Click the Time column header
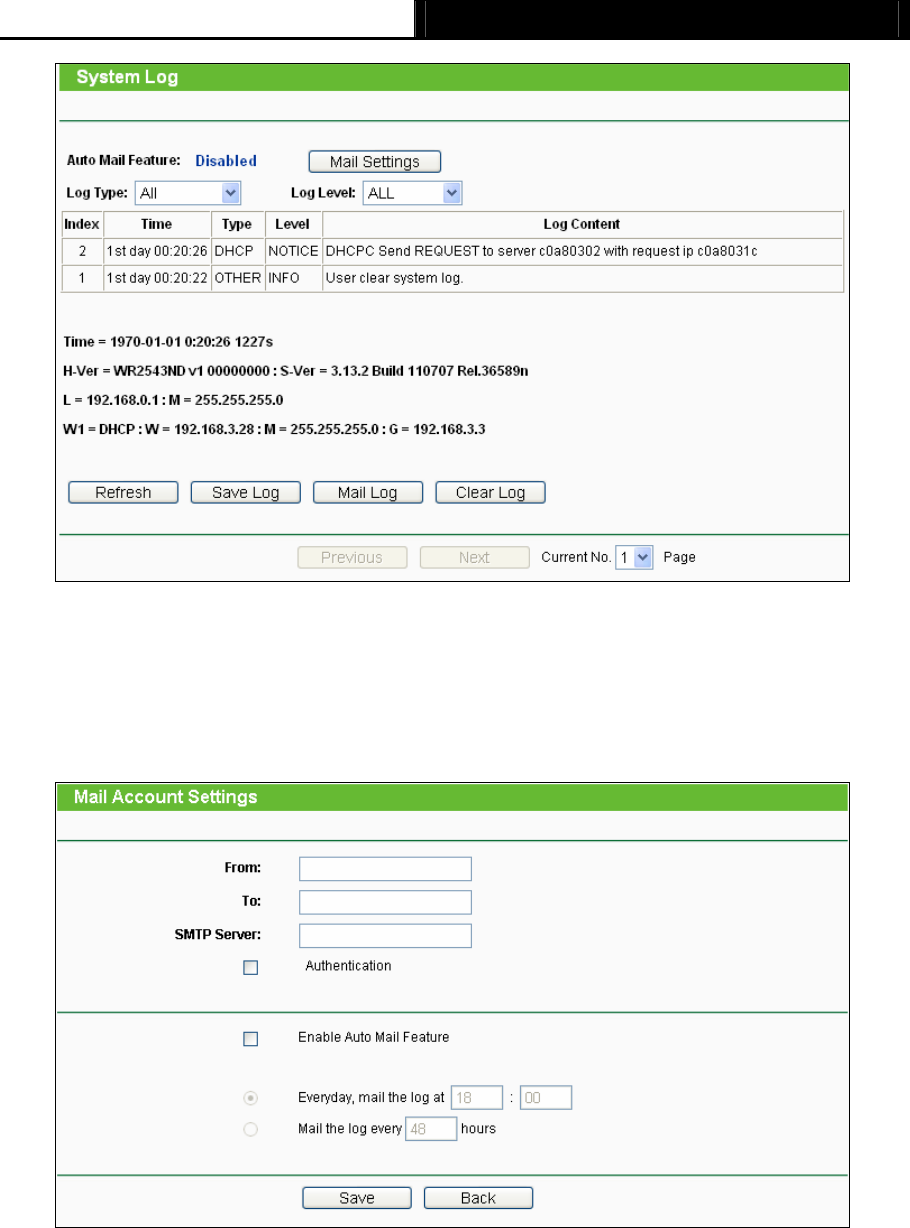The width and height of the screenshot is (910, 1228). [157, 224]
